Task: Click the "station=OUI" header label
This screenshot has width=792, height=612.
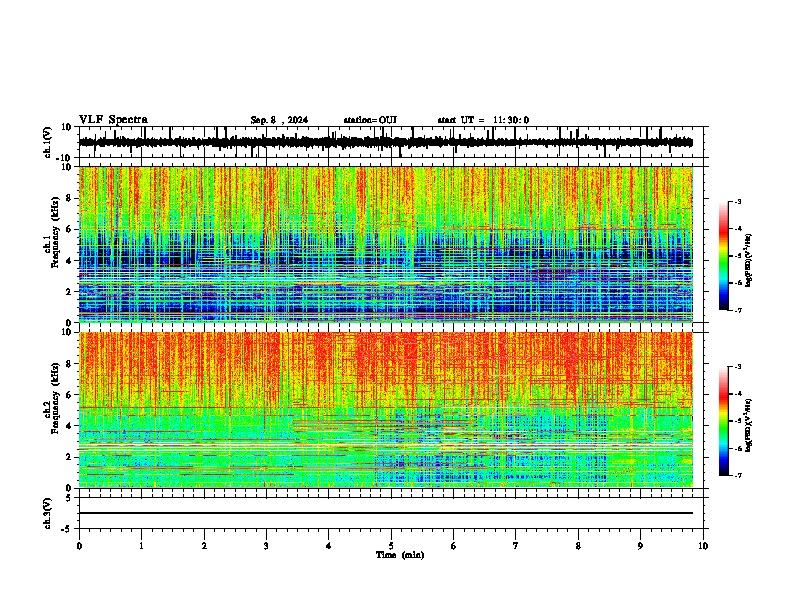Action: point(370,120)
